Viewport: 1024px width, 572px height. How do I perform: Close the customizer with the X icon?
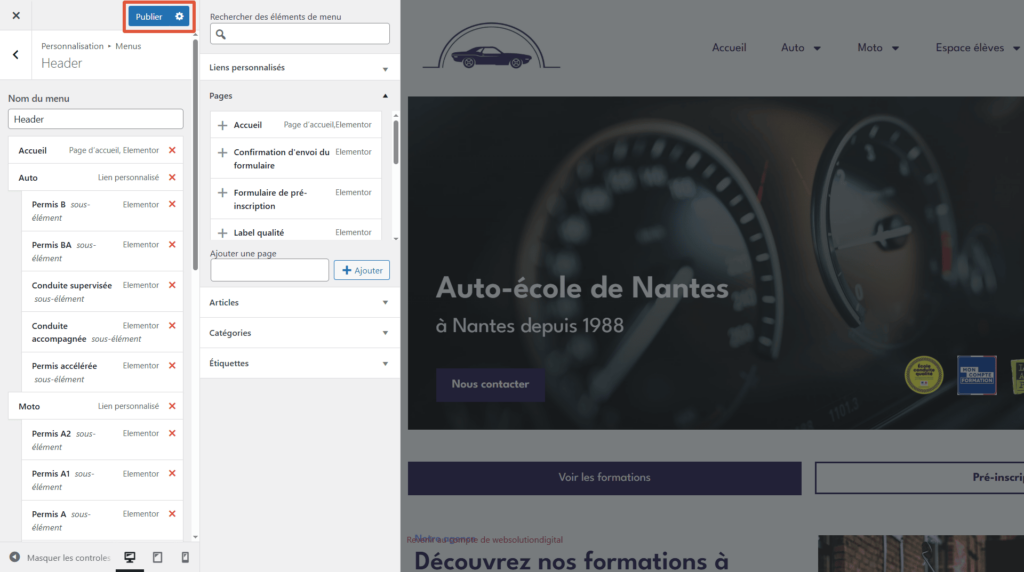pos(16,16)
